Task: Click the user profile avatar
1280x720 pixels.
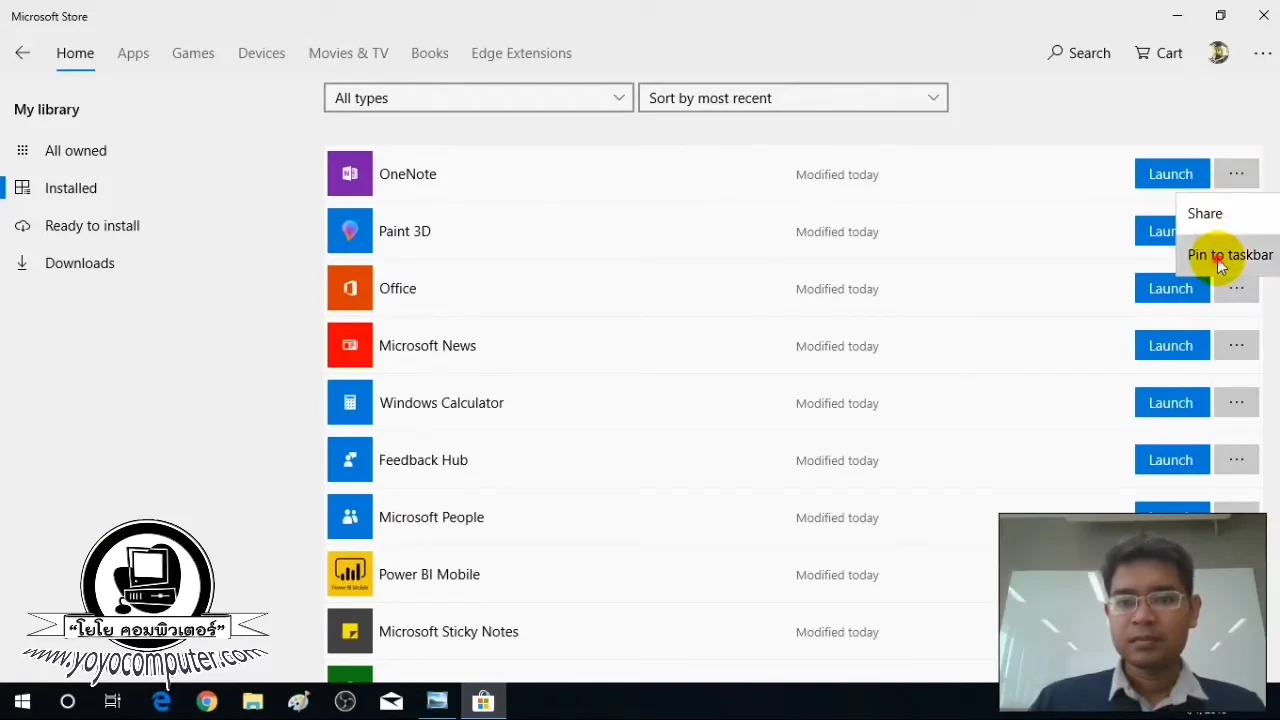Action: coord(1218,53)
